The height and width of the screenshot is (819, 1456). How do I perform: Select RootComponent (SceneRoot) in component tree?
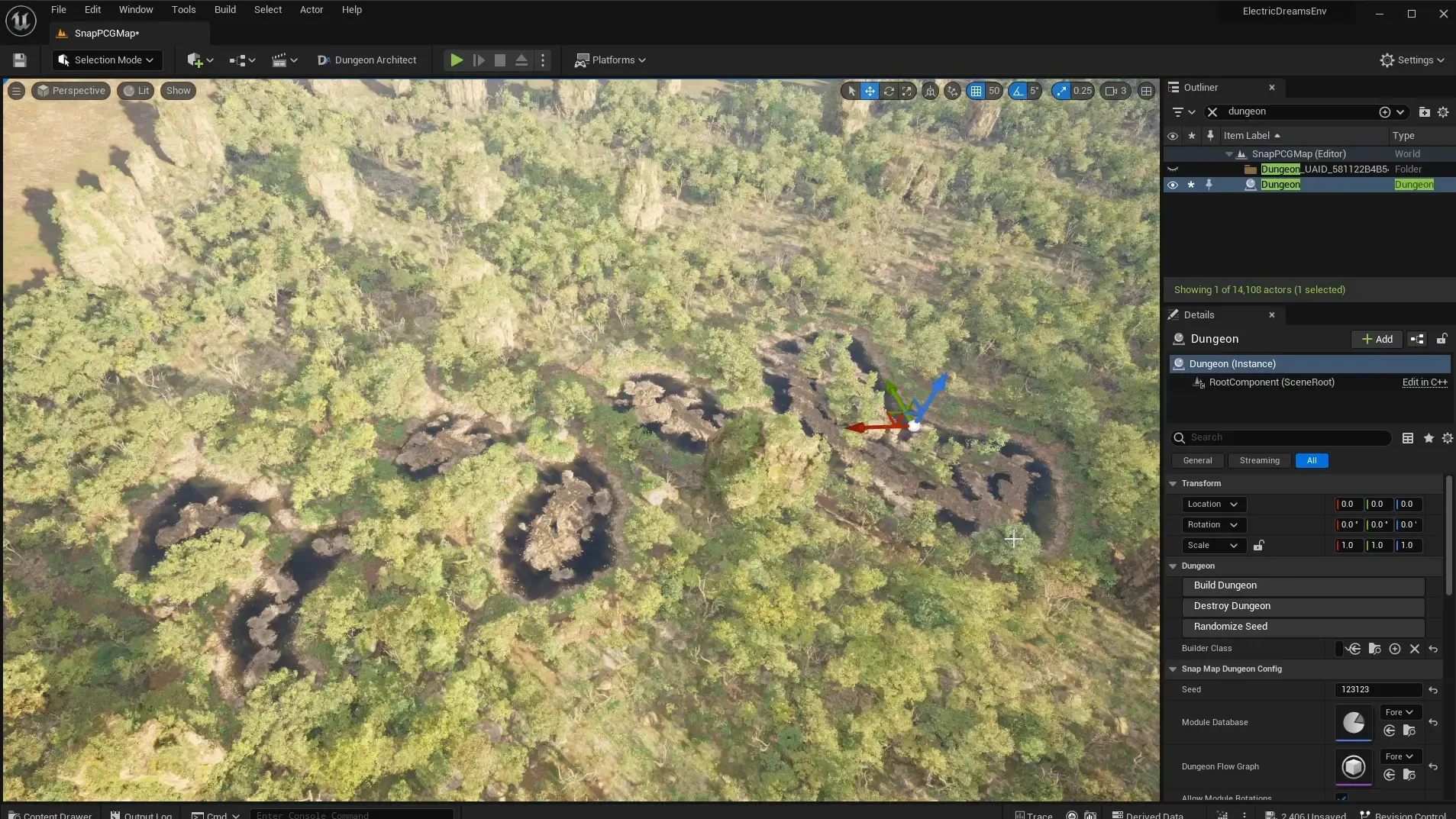tap(1271, 382)
